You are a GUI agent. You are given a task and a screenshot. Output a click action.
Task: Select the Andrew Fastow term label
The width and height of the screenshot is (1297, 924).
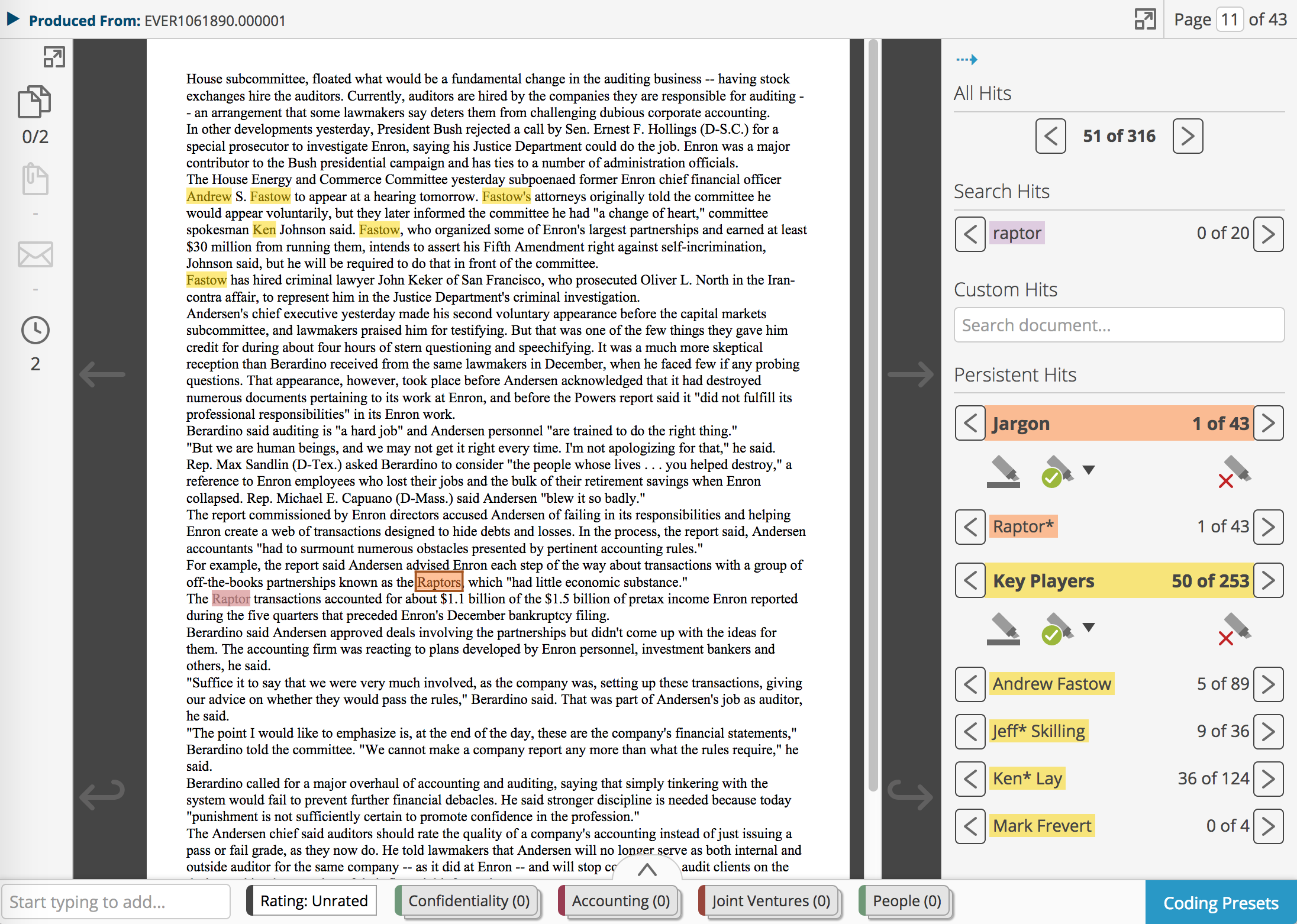click(1052, 683)
